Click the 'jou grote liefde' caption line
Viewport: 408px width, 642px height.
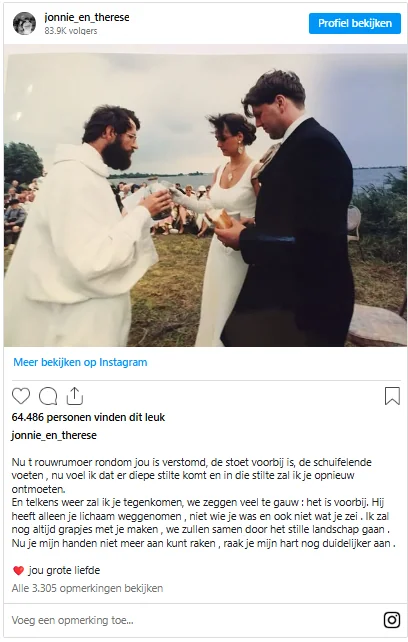64,570
